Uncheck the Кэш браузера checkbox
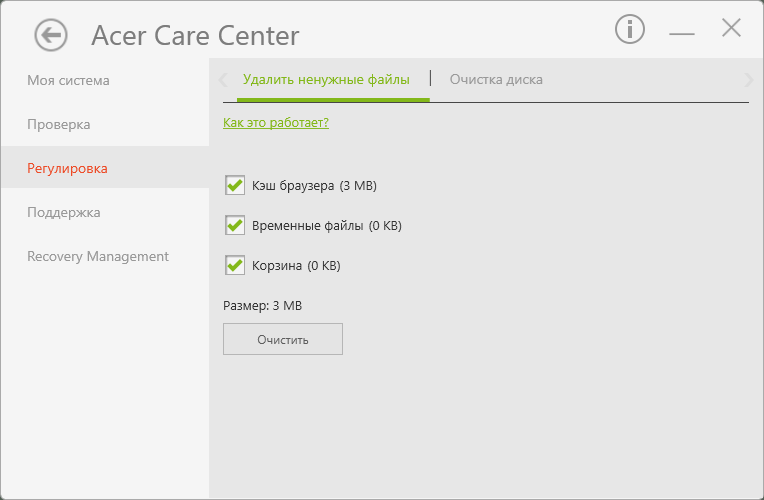Viewport: 764px width, 500px height. pos(236,185)
